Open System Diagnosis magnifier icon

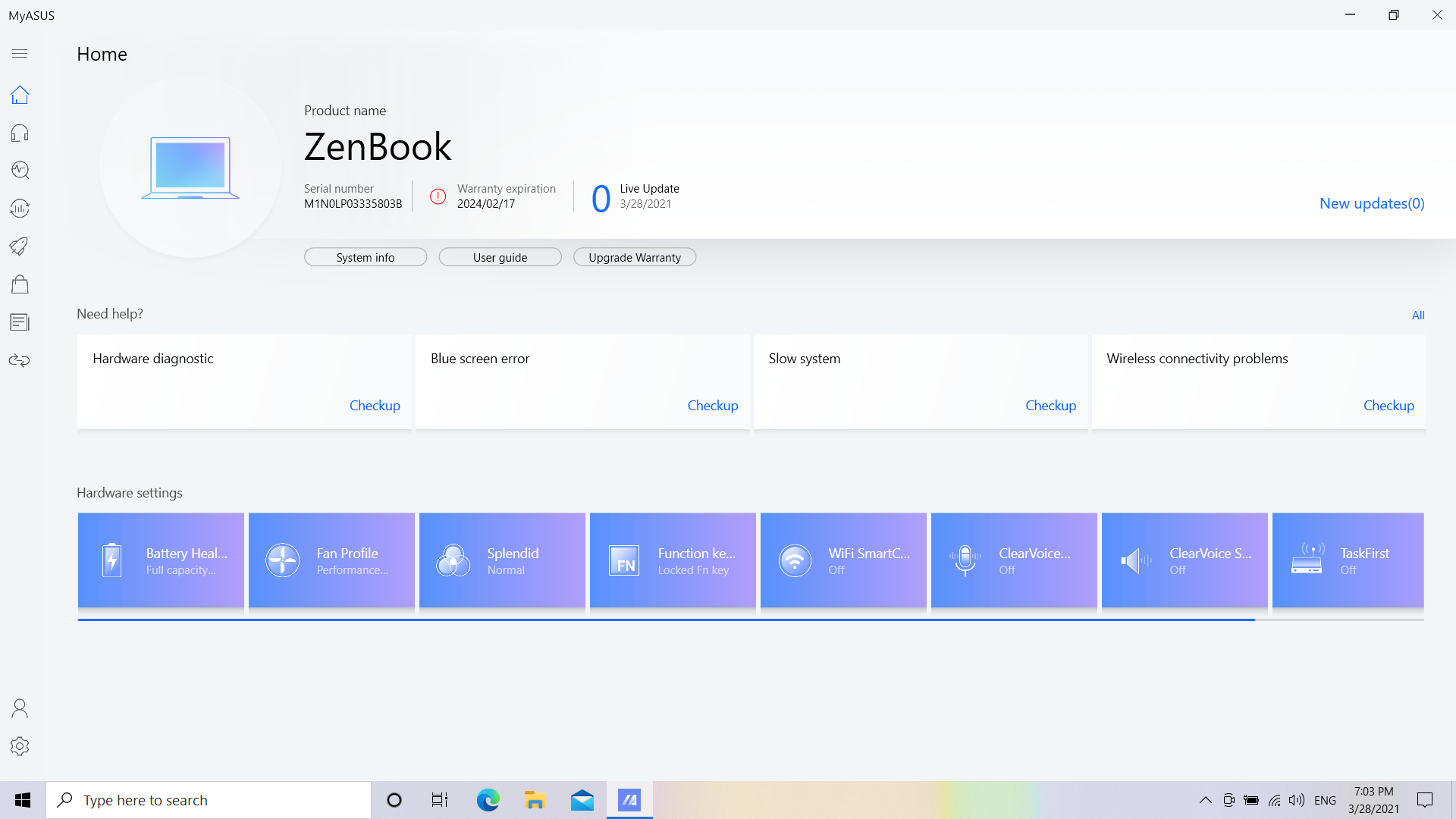(x=20, y=171)
